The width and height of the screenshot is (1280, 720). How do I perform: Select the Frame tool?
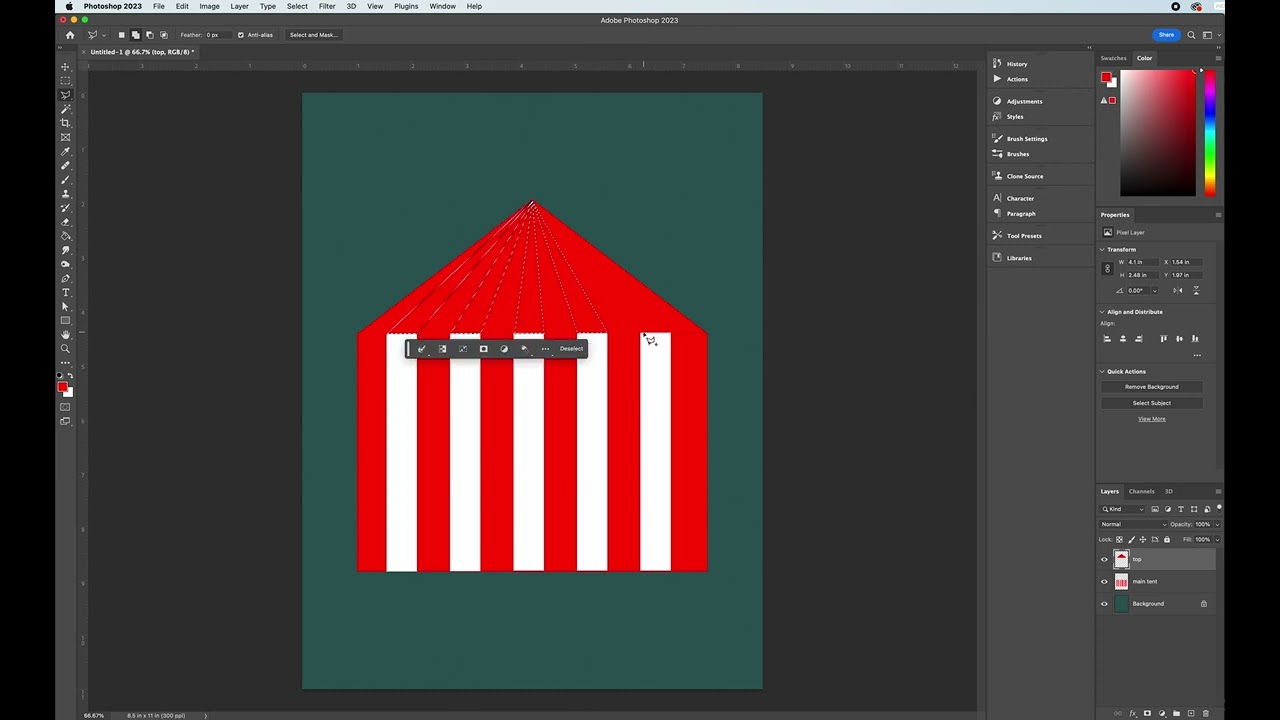click(66, 137)
